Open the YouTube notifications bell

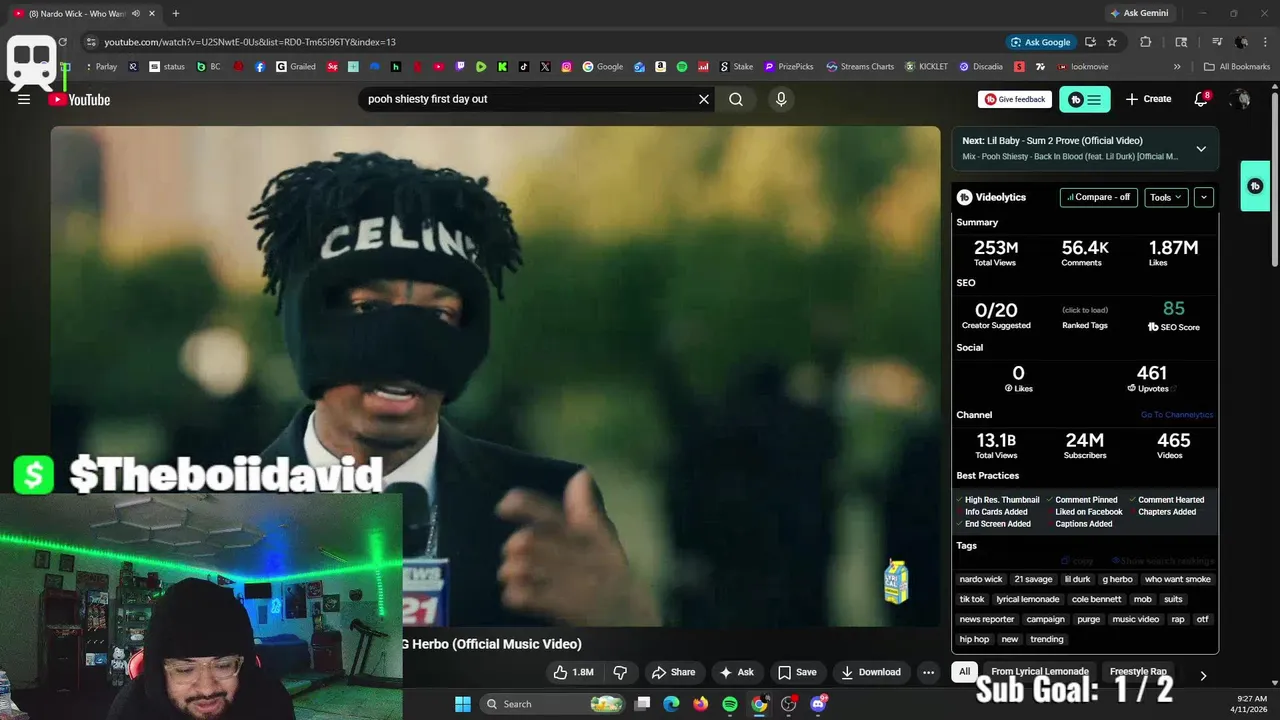pyautogui.click(x=1202, y=99)
